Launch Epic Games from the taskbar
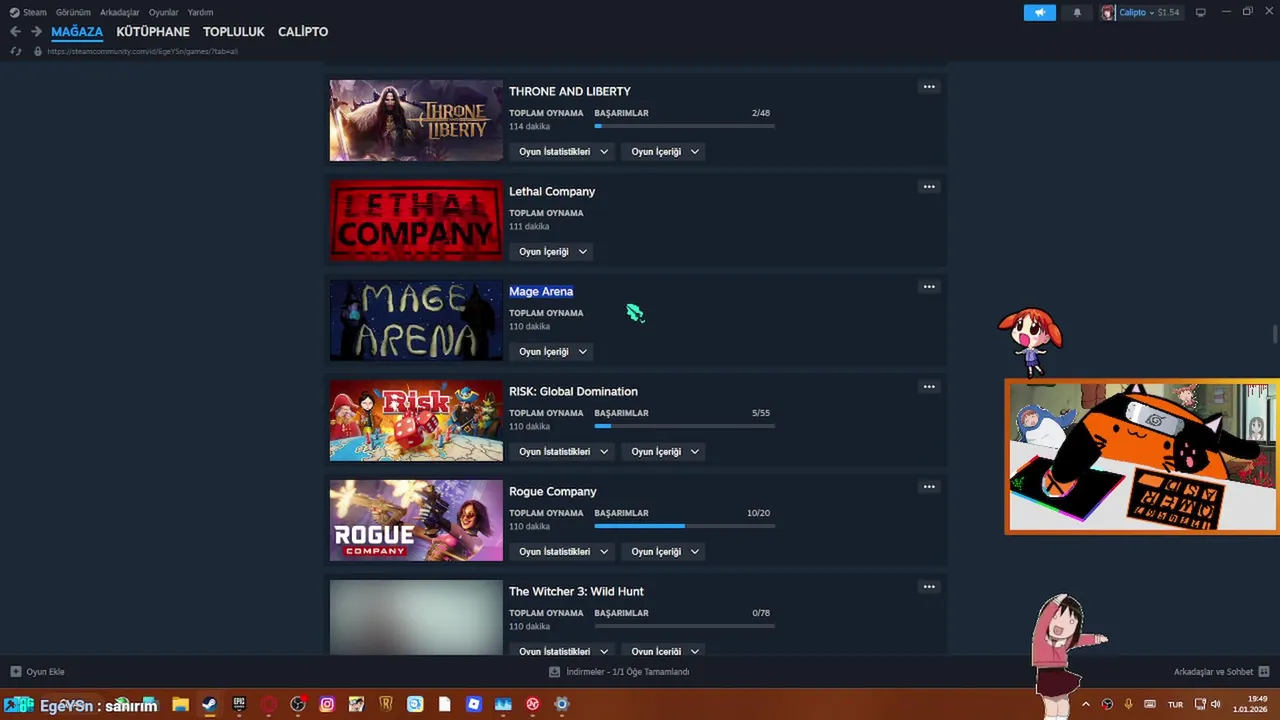The image size is (1280, 720). 239,704
